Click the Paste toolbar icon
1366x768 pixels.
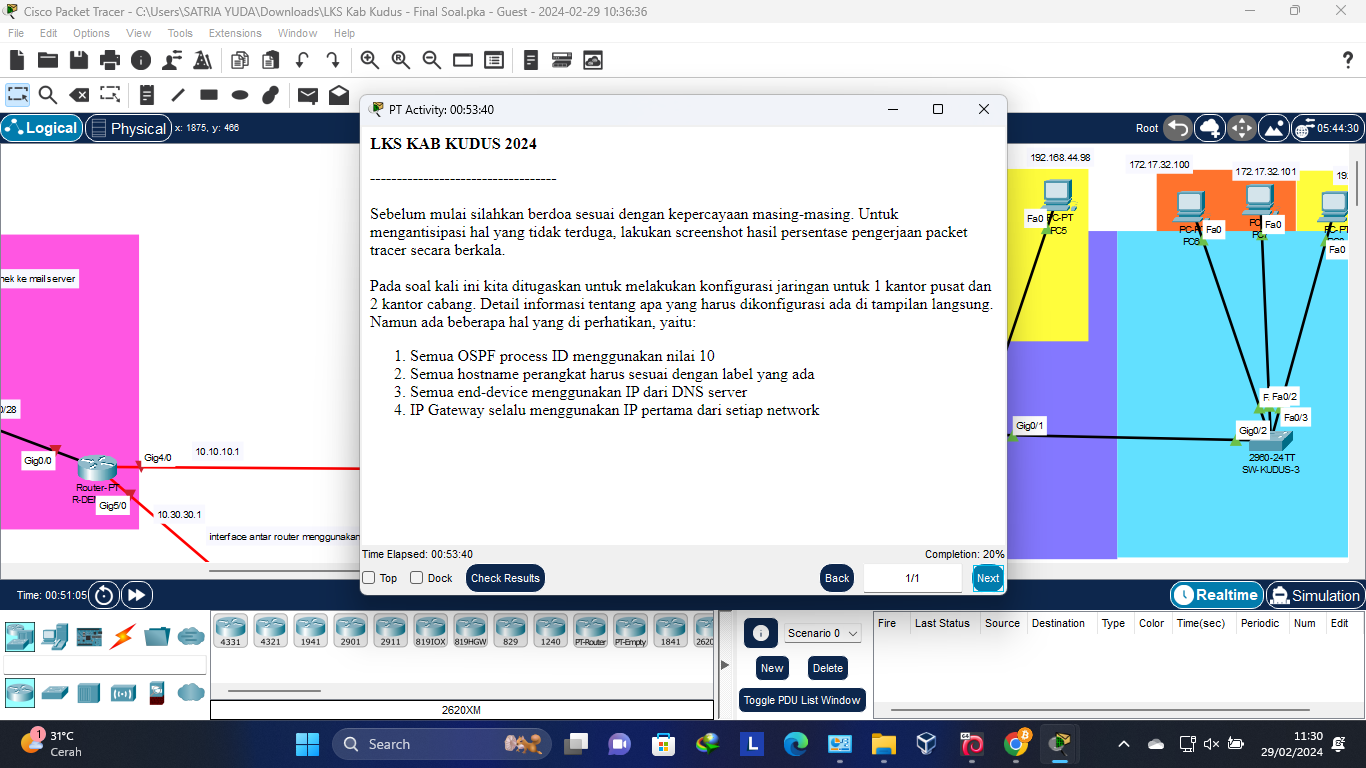click(x=270, y=60)
